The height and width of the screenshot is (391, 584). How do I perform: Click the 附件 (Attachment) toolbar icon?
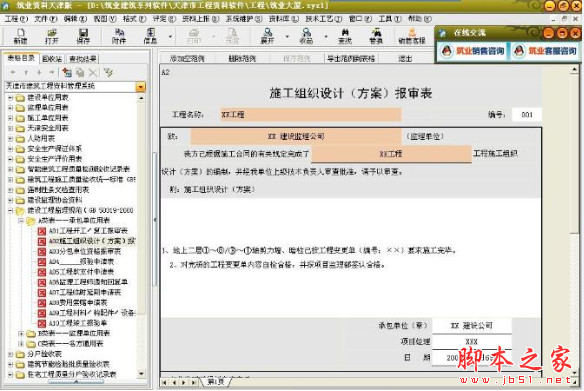coord(119,36)
